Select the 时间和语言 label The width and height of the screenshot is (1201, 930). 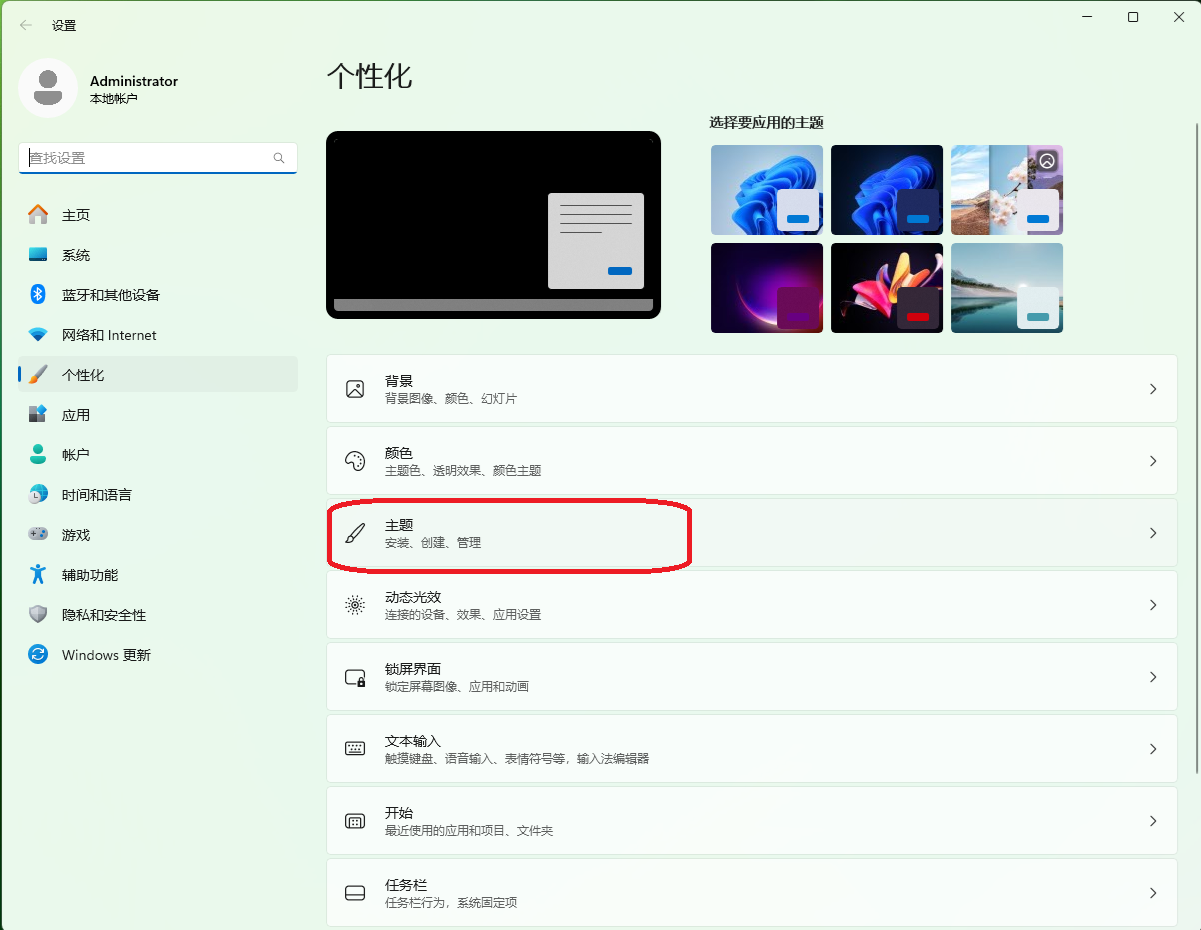[x=97, y=495]
